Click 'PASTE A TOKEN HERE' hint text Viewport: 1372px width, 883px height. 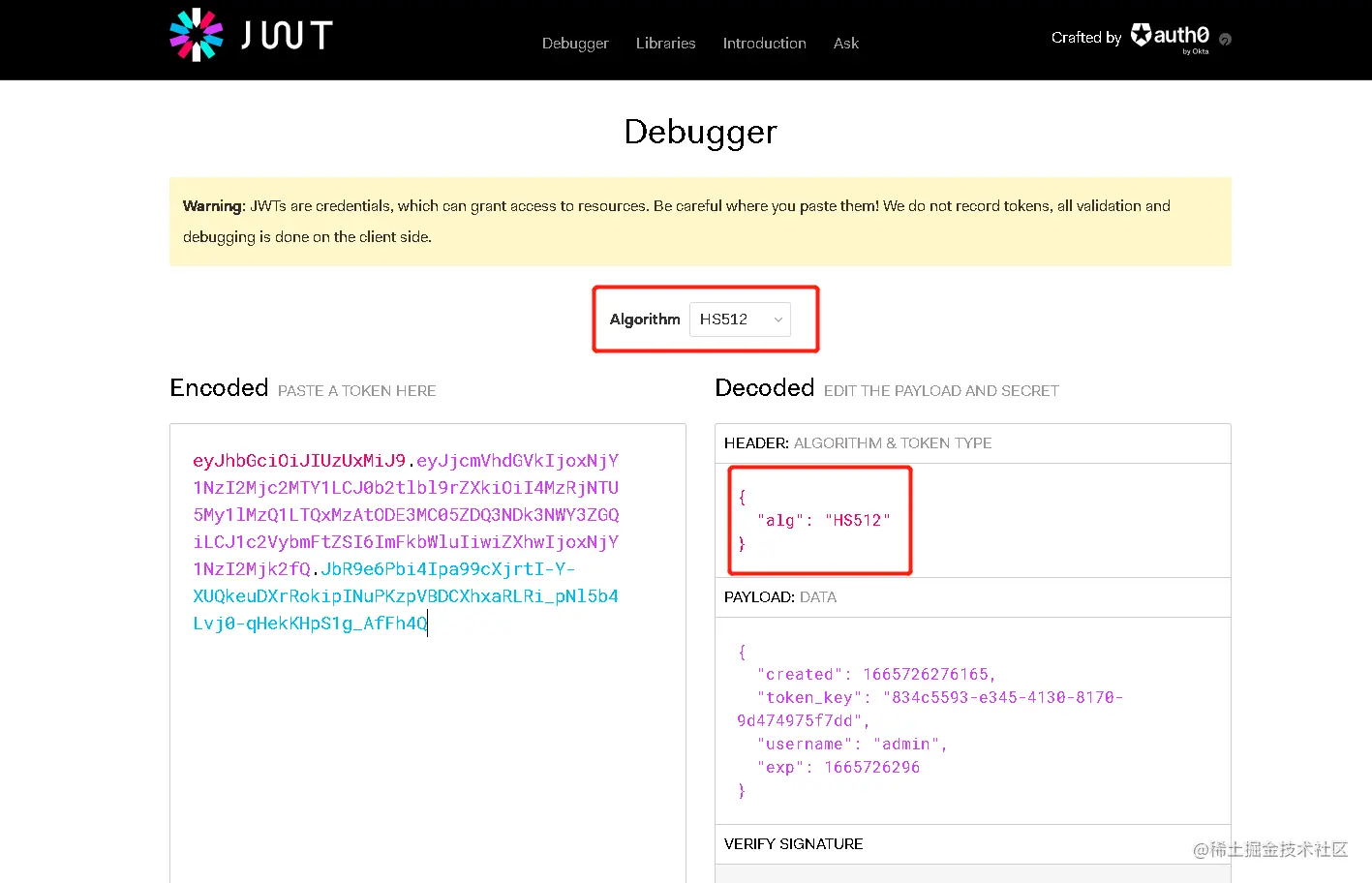(357, 391)
